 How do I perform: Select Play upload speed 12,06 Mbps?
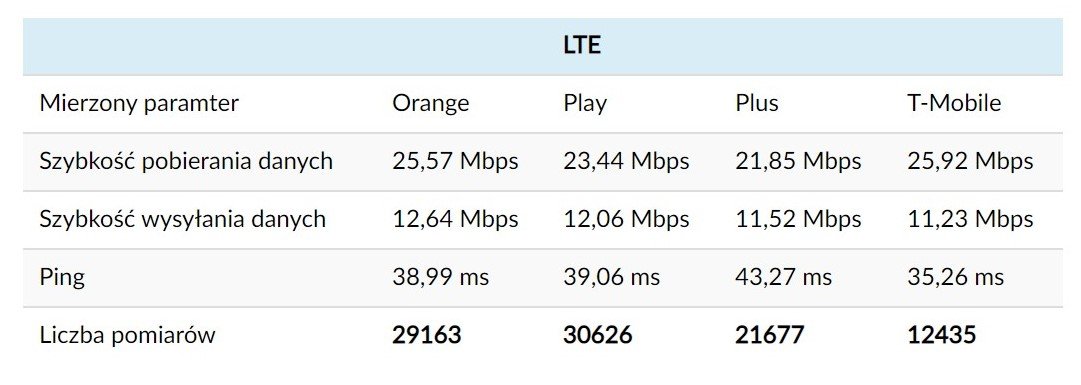pos(626,219)
